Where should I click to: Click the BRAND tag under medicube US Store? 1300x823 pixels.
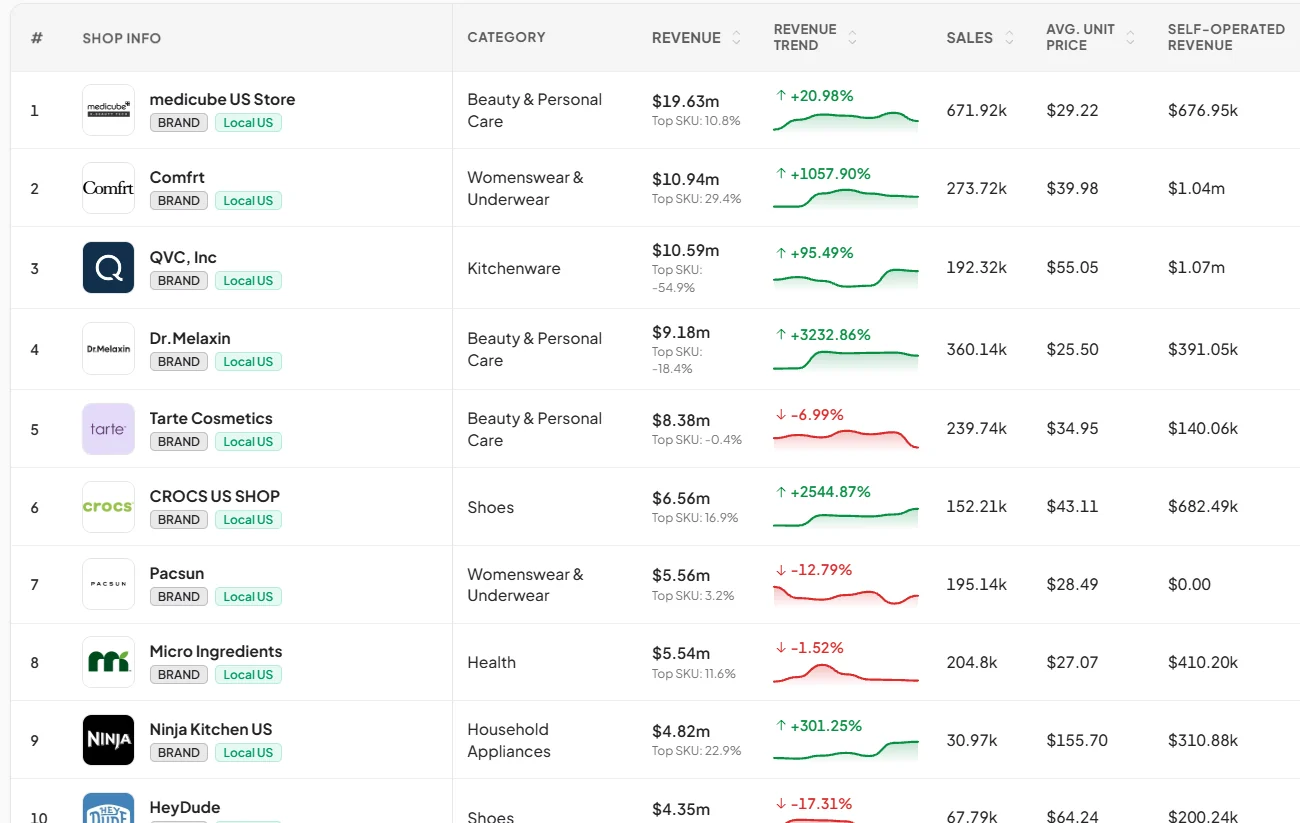tap(179, 123)
